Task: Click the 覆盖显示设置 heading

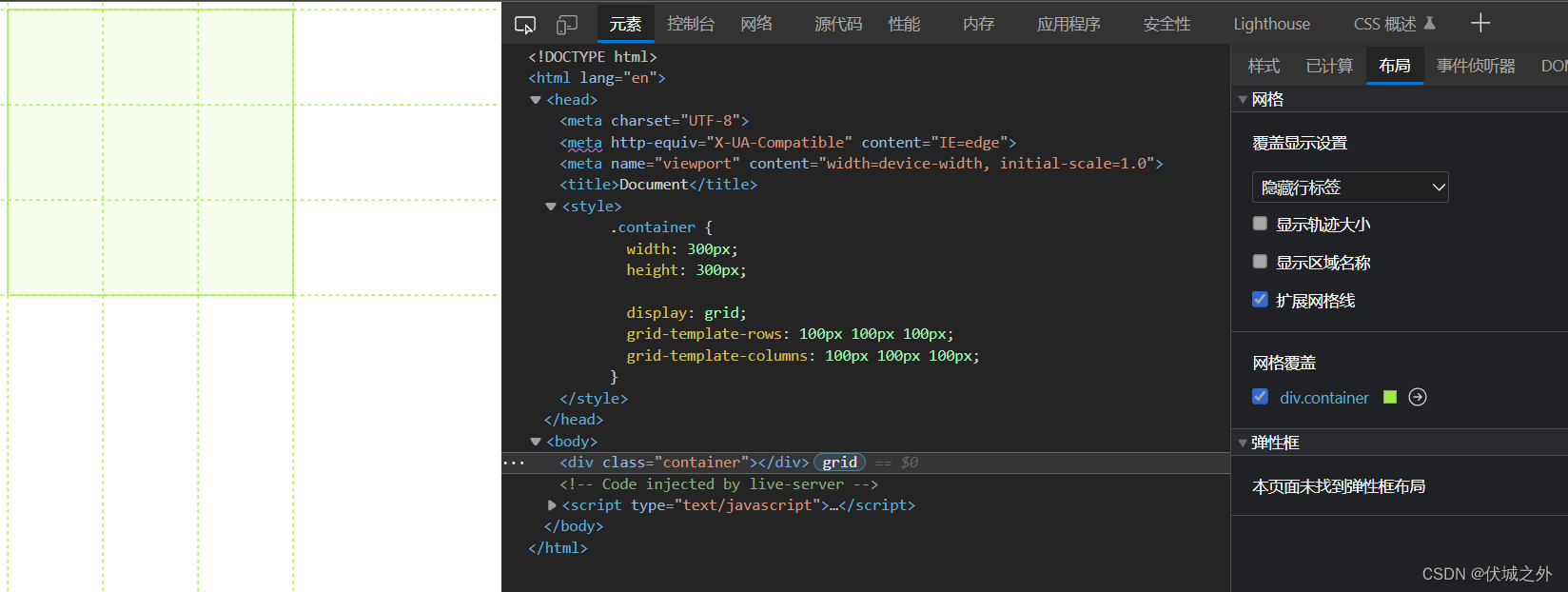Action: (1300, 143)
